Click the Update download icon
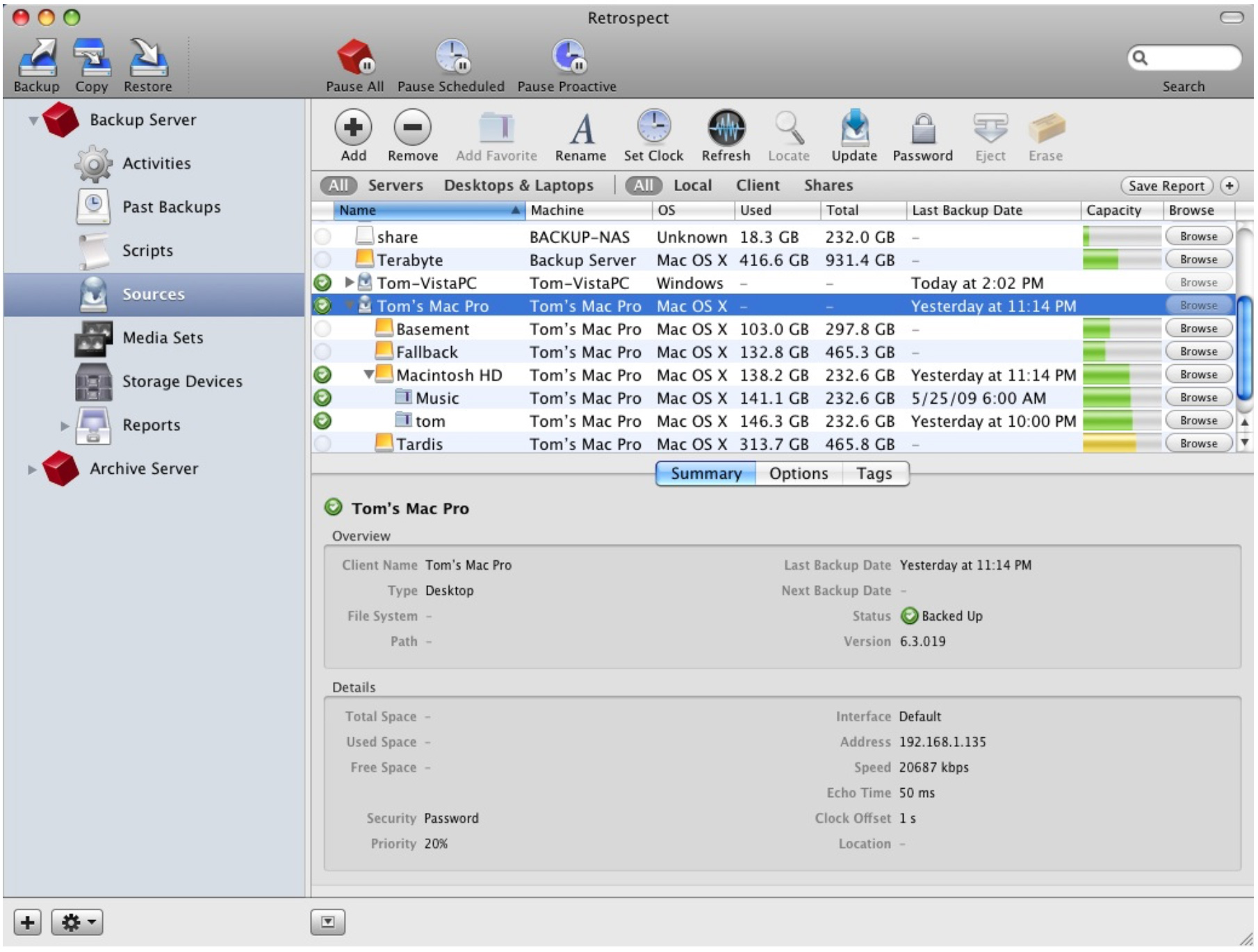 tap(854, 128)
